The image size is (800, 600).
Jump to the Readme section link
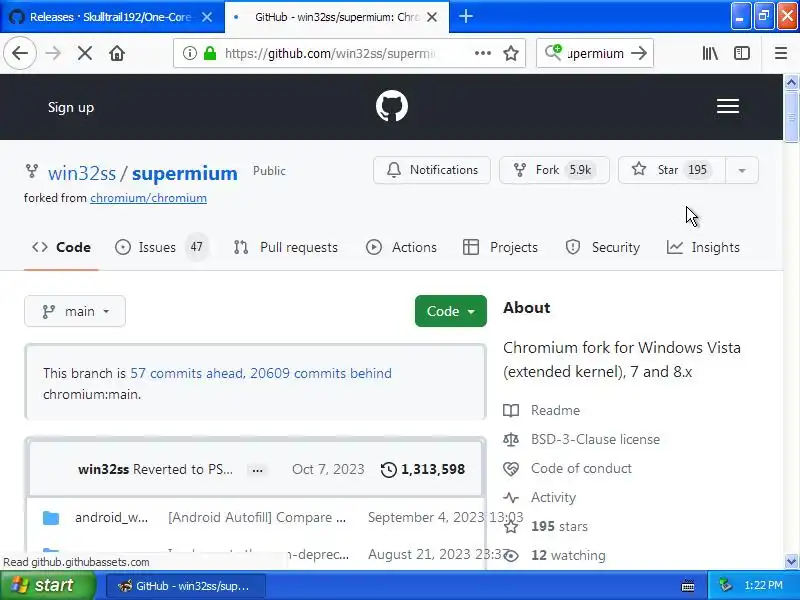(x=541, y=410)
